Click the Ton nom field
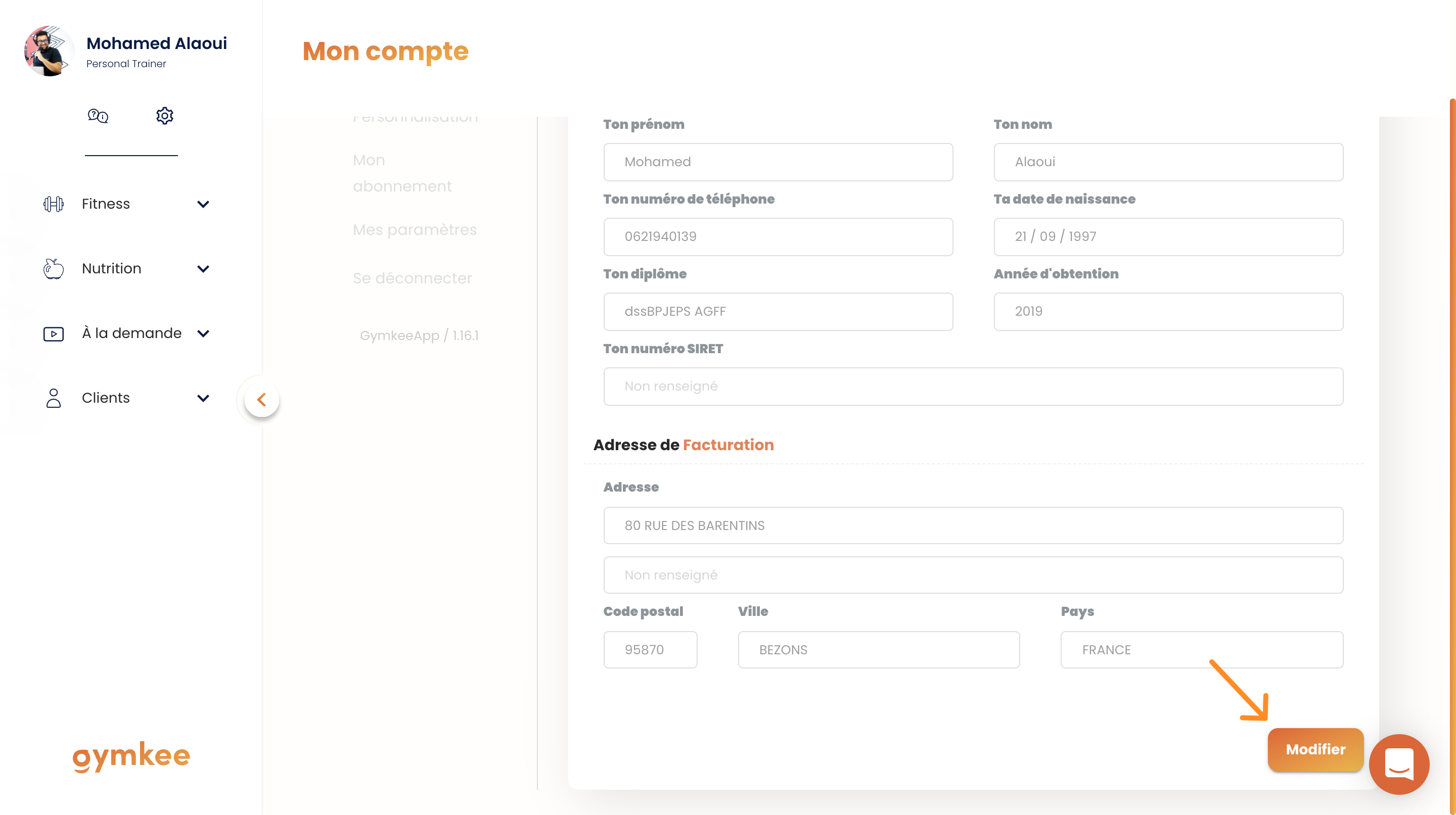This screenshot has width=1456, height=815. coord(1168,162)
